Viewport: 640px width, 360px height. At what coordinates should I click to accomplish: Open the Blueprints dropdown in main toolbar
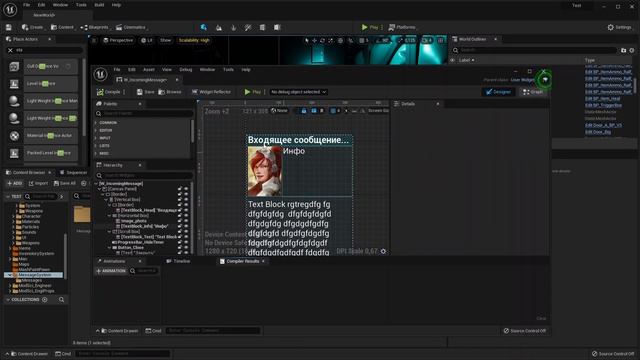click(95, 27)
